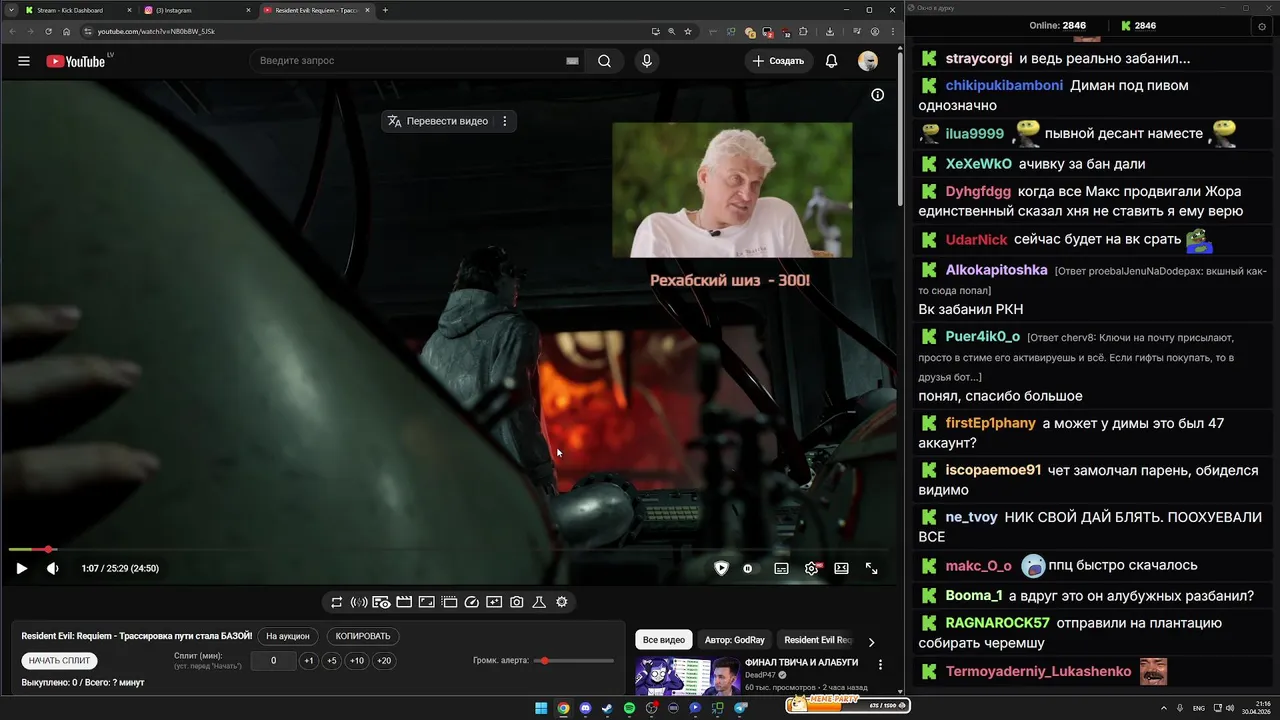Click the 'КОПИРОВАТЬ' button

click(x=363, y=636)
